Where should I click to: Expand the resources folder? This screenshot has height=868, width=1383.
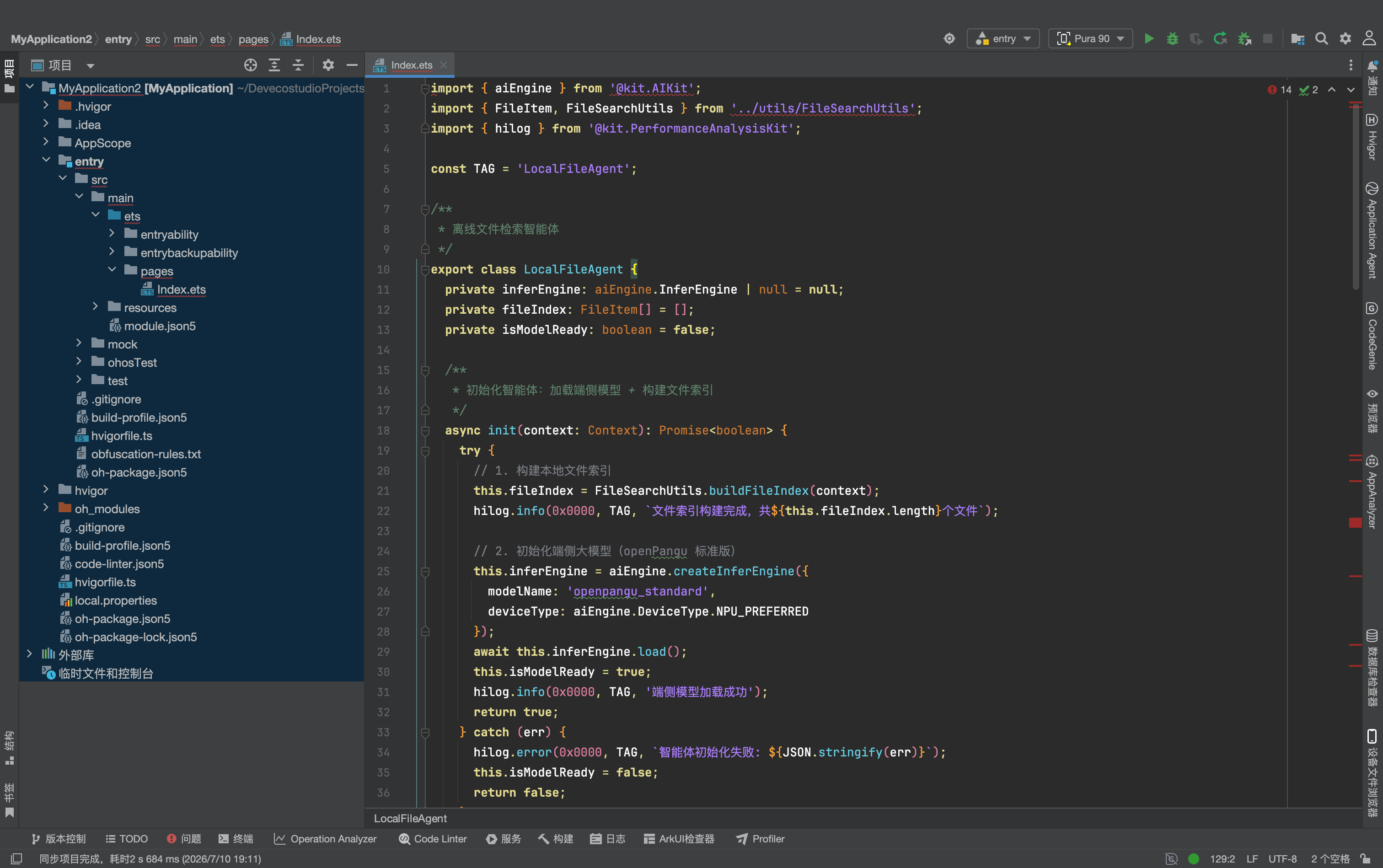click(x=95, y=307)
